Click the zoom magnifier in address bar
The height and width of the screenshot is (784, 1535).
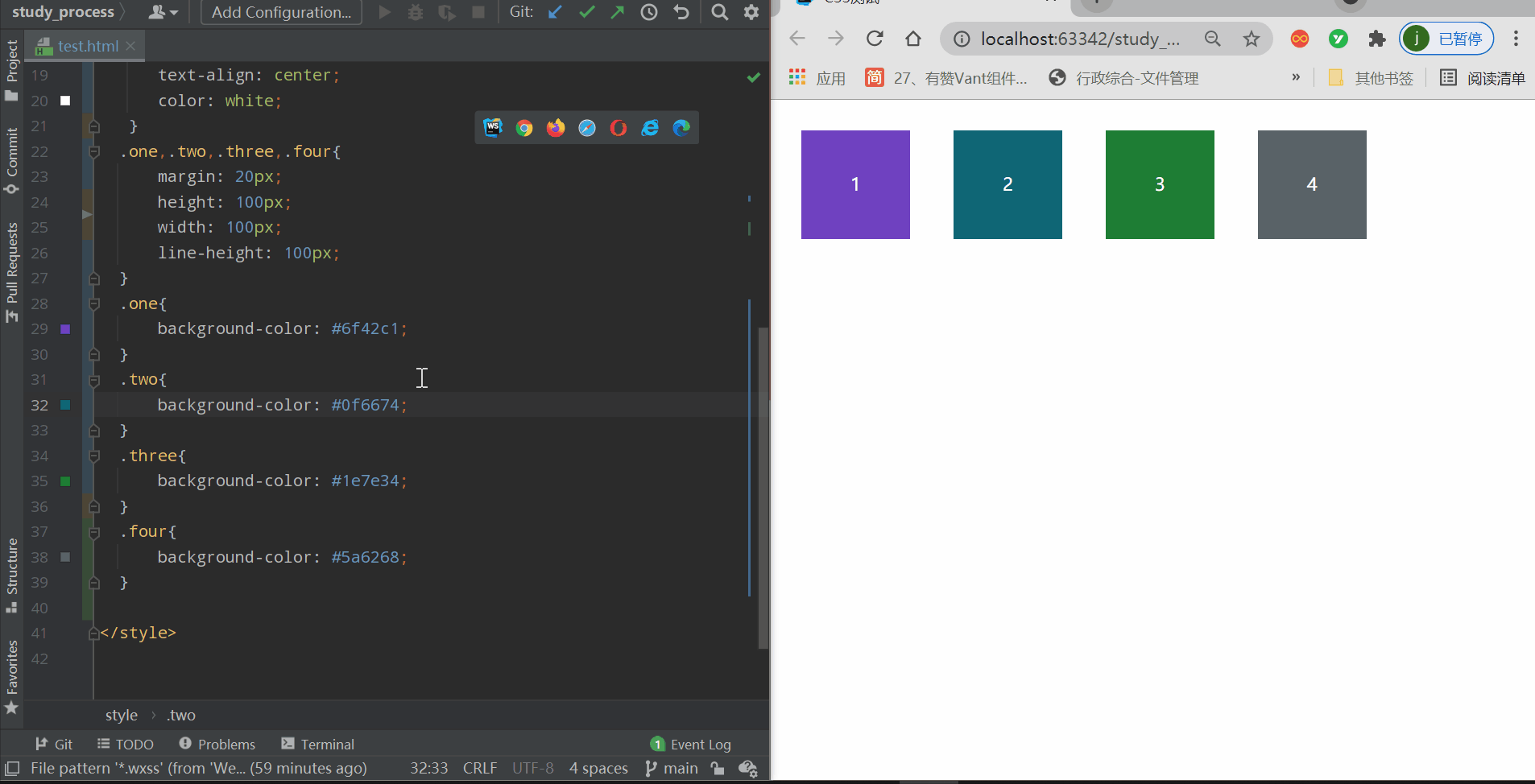1213,39
